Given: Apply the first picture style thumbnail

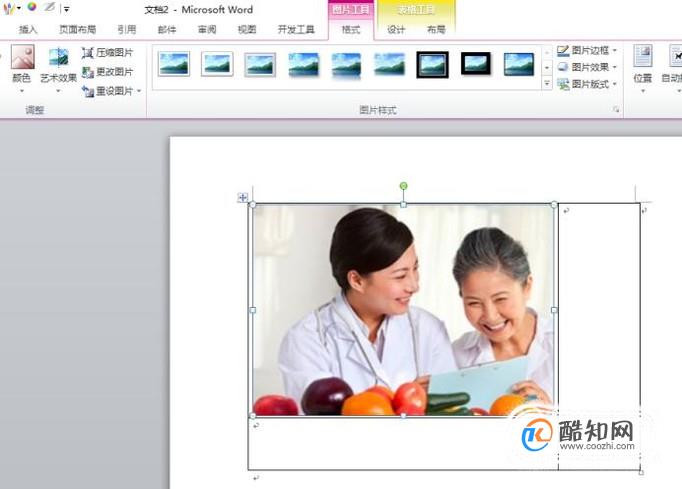Looking at the screenshot, I should pos(174,64).
